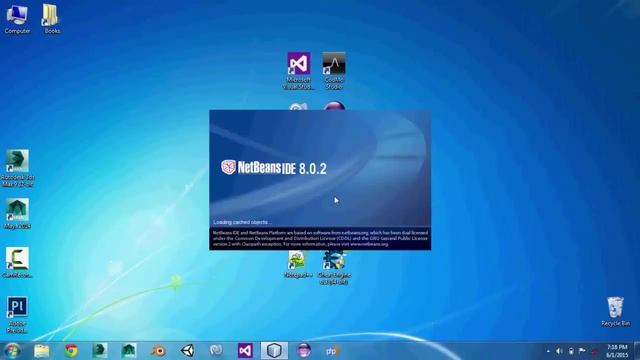Launch Adobe Prelude desktop shortcut
The image size is (640, 360).
17,314
